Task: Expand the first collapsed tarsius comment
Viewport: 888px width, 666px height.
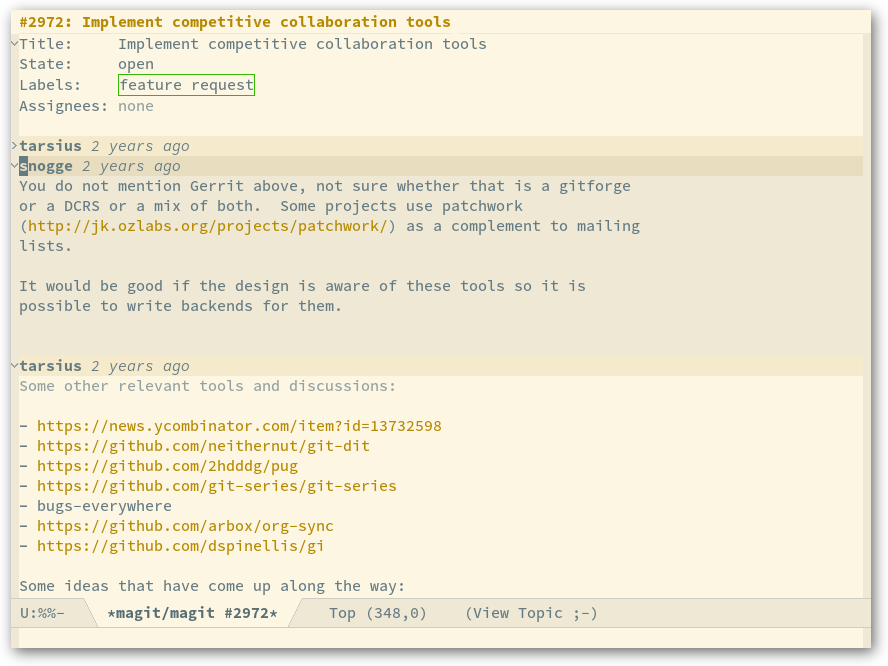Action: 14,146
